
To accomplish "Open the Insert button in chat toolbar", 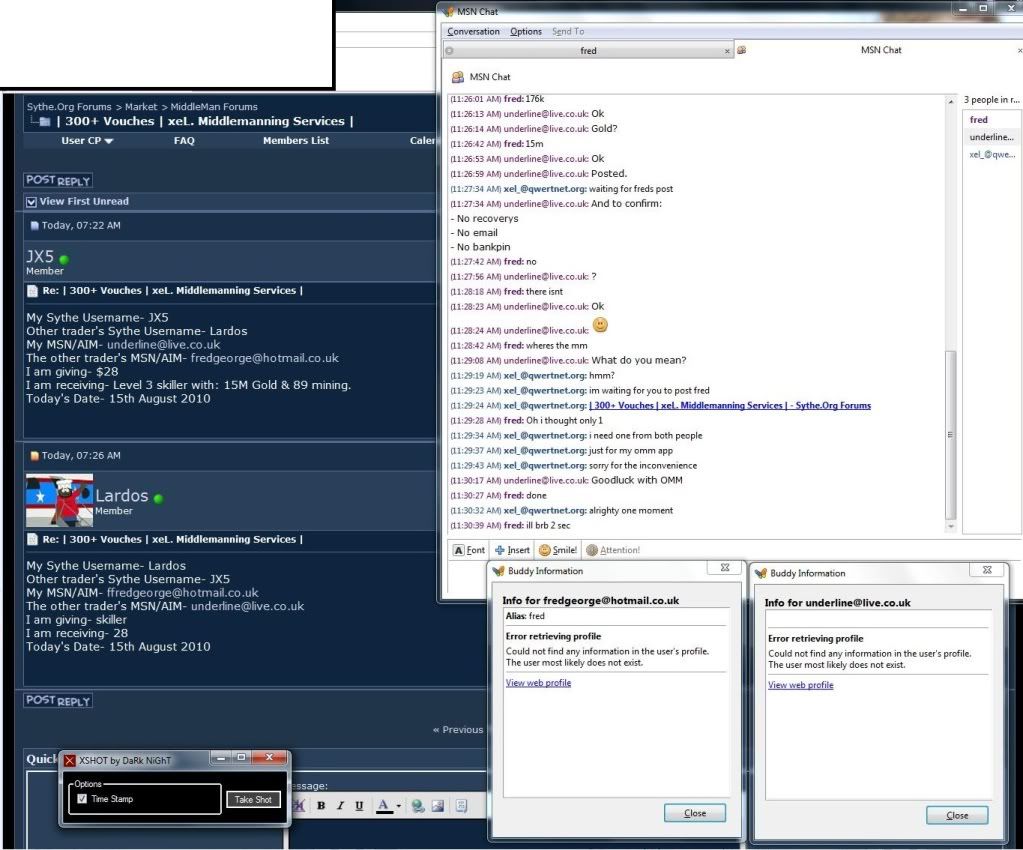I will click(x=512, y=550).
